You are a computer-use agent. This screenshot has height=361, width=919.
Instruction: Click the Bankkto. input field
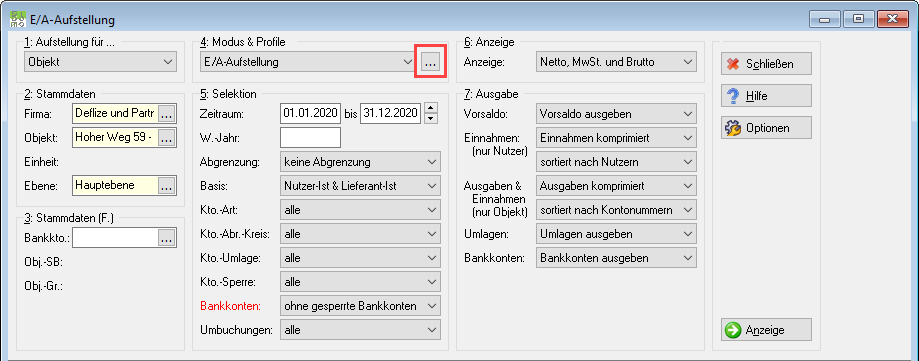pos(115,238)
